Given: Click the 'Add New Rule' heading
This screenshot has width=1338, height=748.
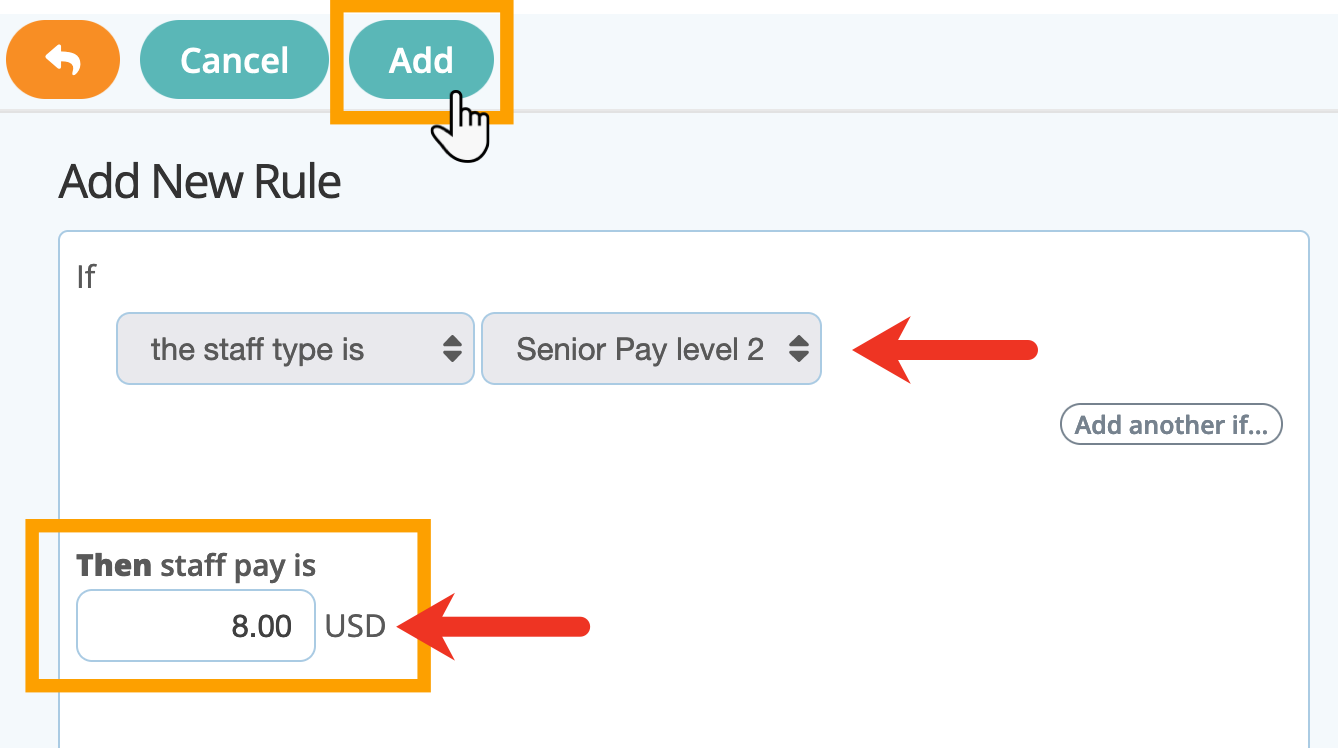Looking at the screenshot, I should click(x=200, y=182).
